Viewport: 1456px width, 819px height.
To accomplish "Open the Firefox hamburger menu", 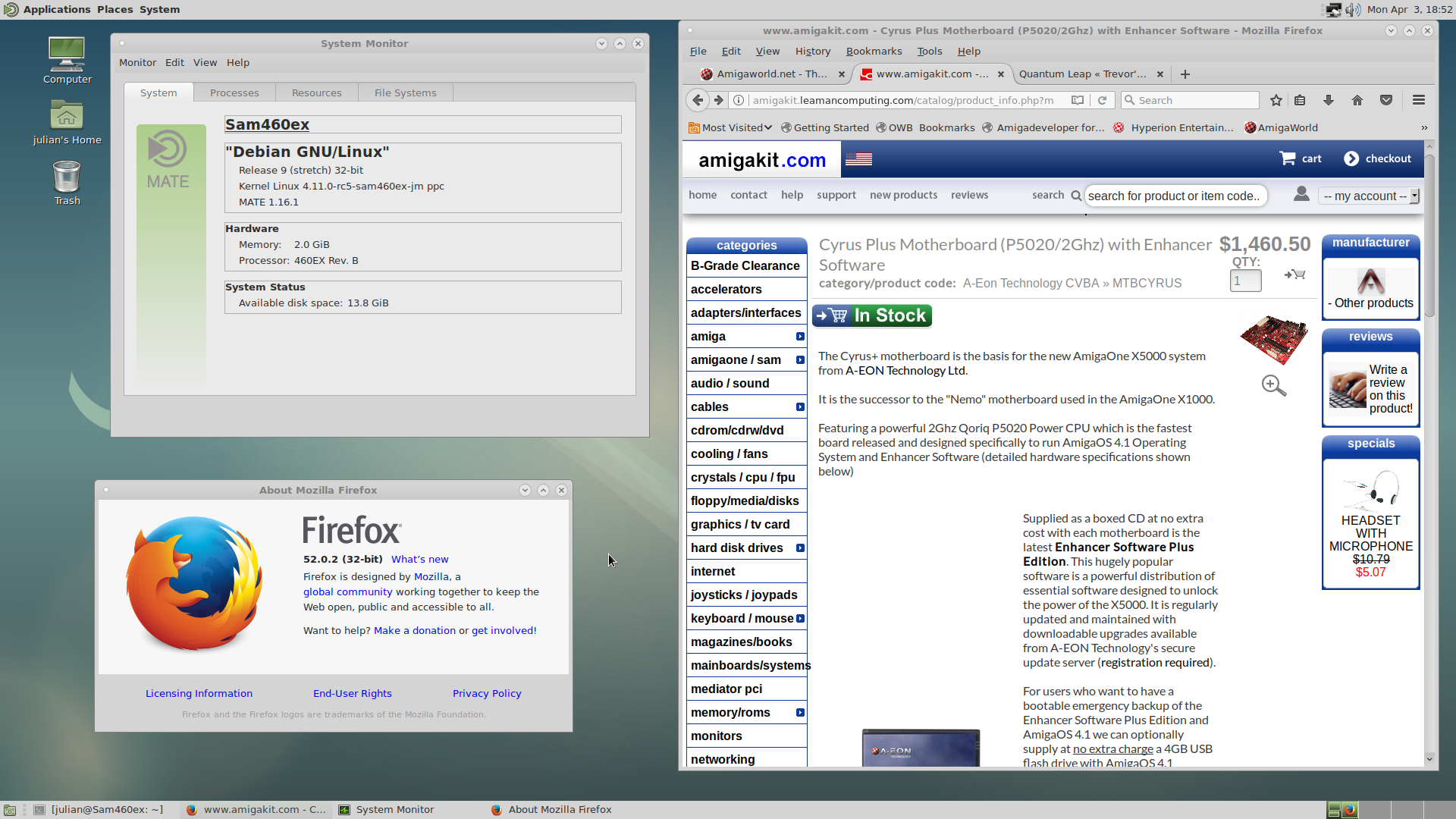I will tap(1419, 100).
